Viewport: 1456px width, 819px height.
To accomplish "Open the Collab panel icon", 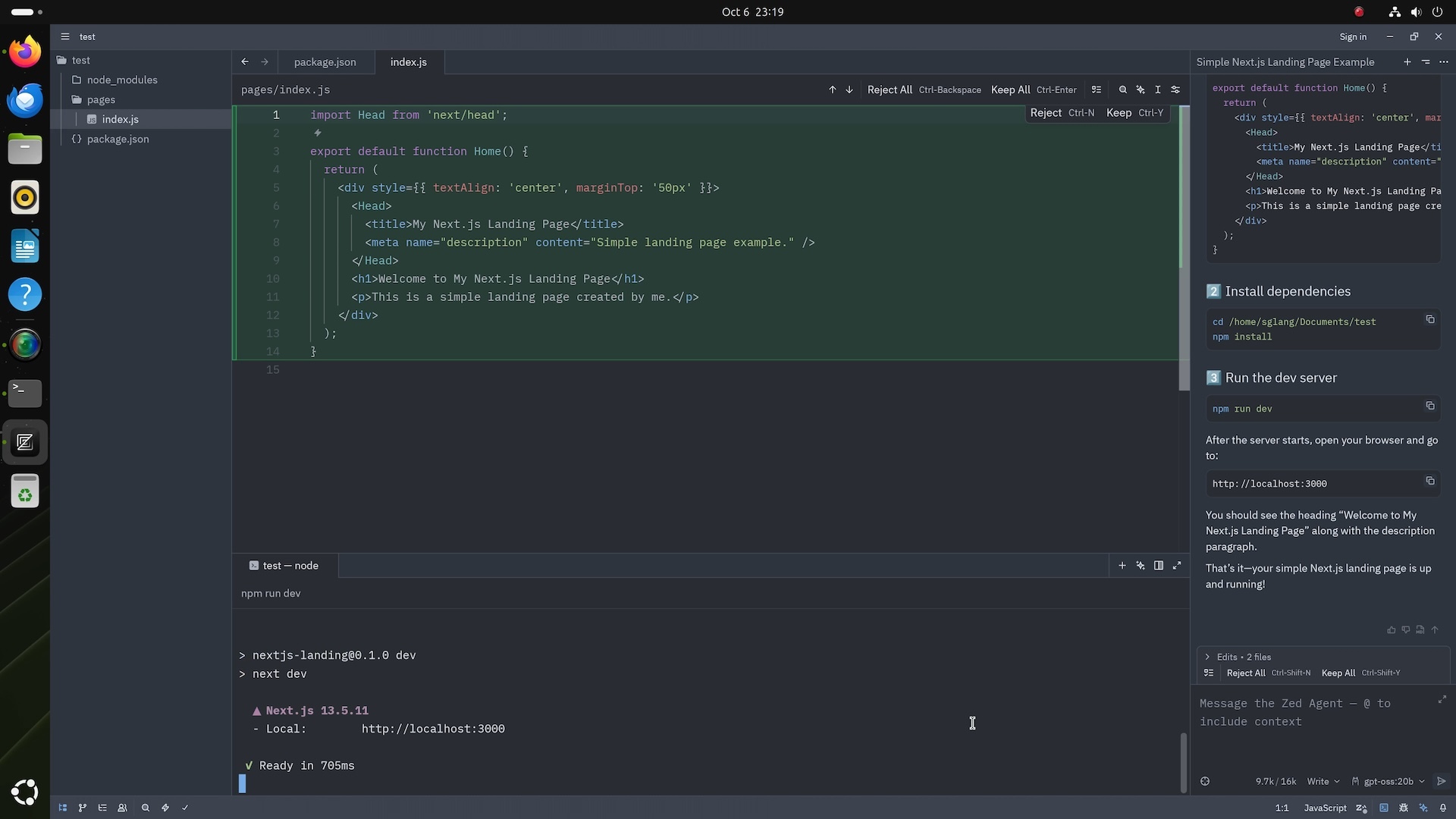I will coord(122,808).
